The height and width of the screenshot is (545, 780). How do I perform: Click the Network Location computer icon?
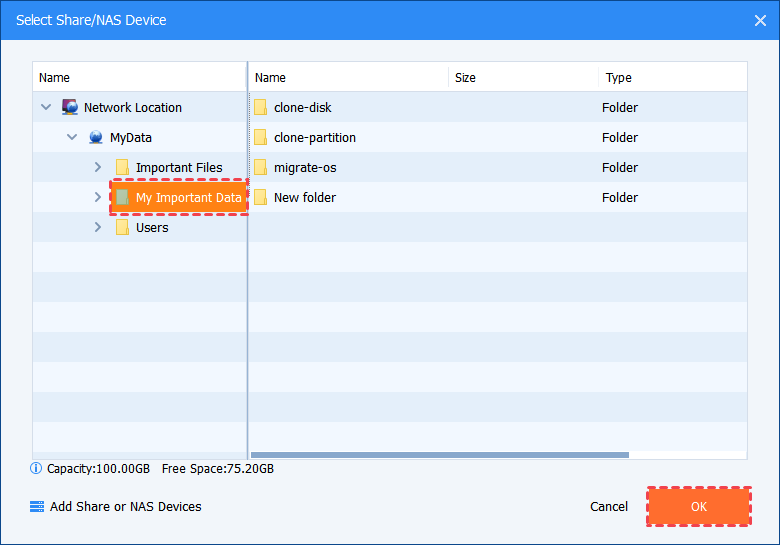click(70, 107)
